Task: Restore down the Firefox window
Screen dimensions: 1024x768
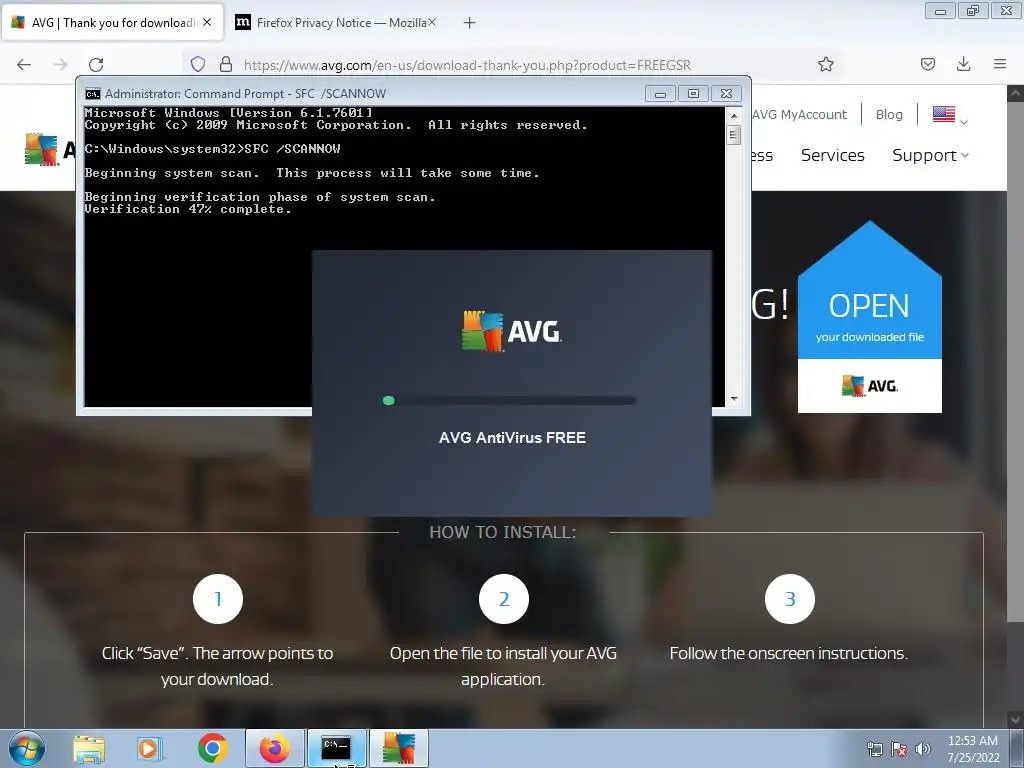Action: [x=973, y=11]
